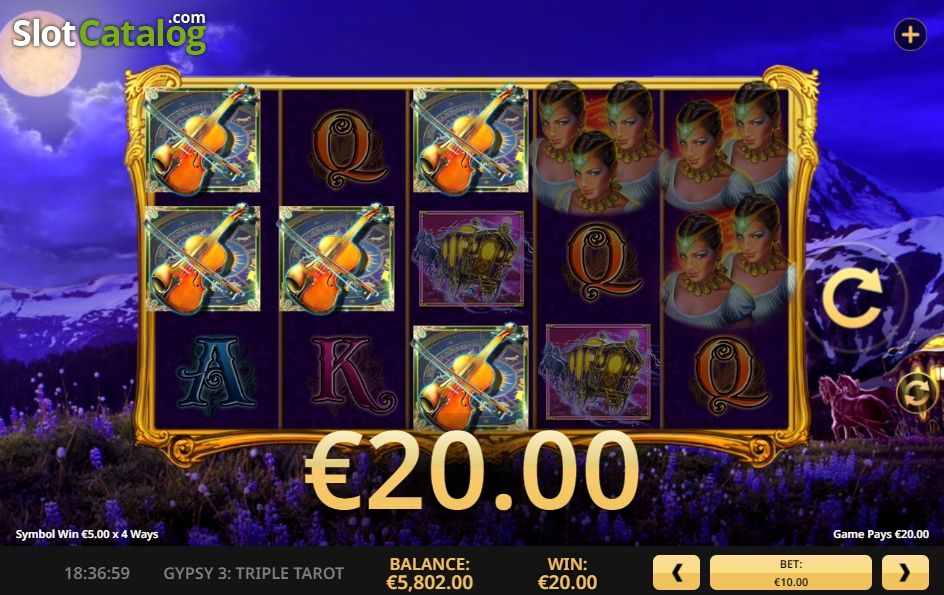Select the bottom violin on reel three
944x595 pixels.
click(471, 377)
